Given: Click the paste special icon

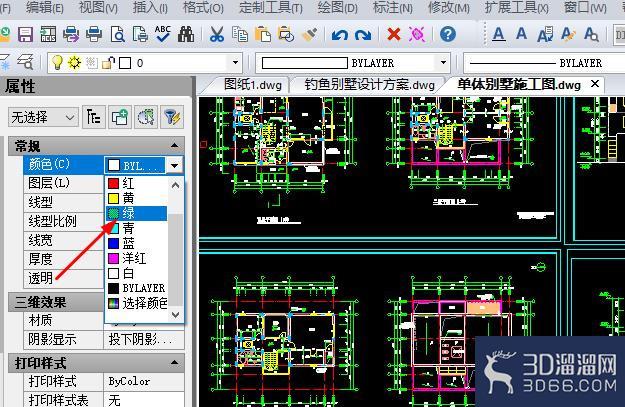Looking at the screenshot, I should [x=286, y=35].
